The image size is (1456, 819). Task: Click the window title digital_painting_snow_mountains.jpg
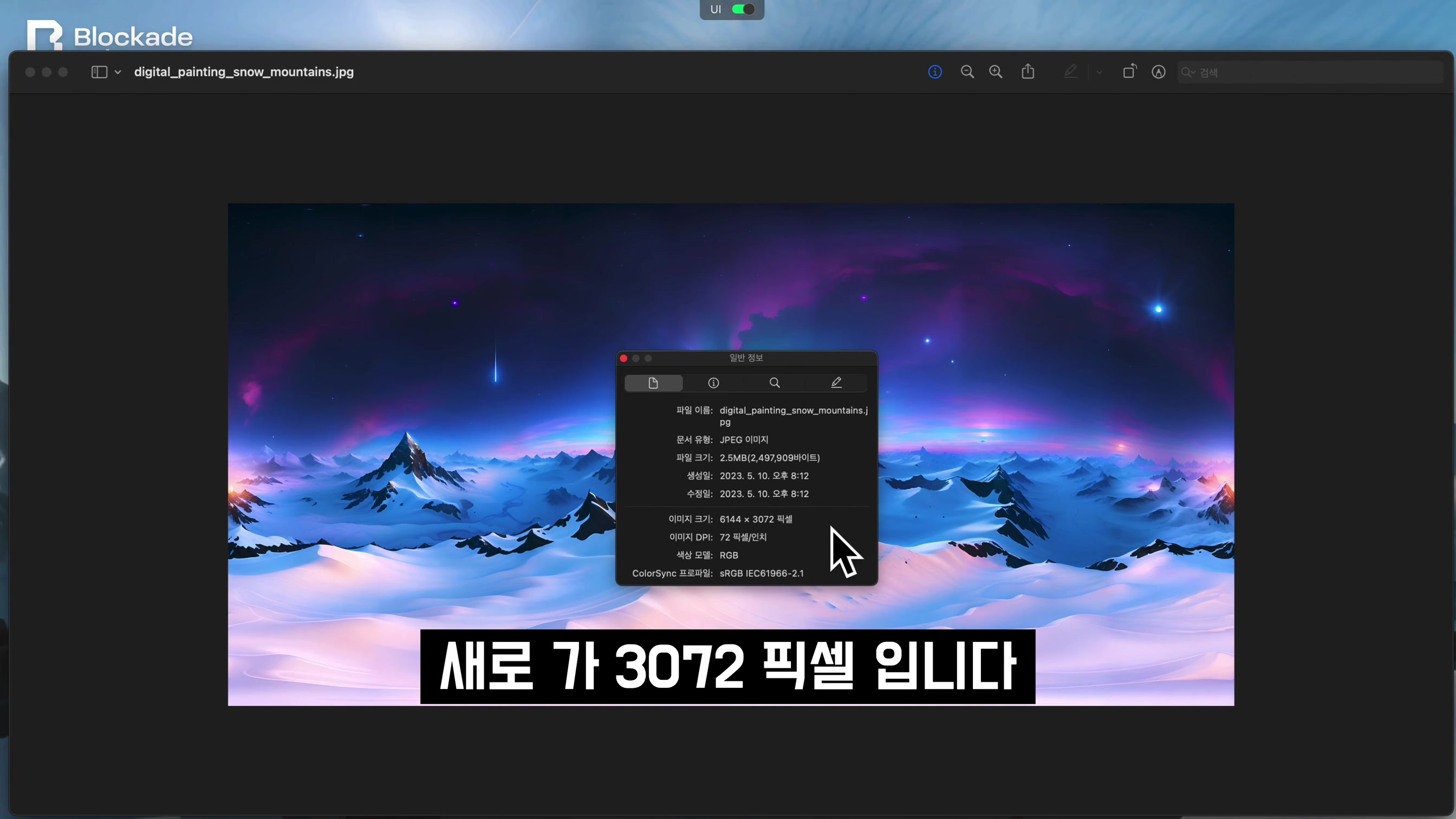pyautogui.click(x=244, y=72)
